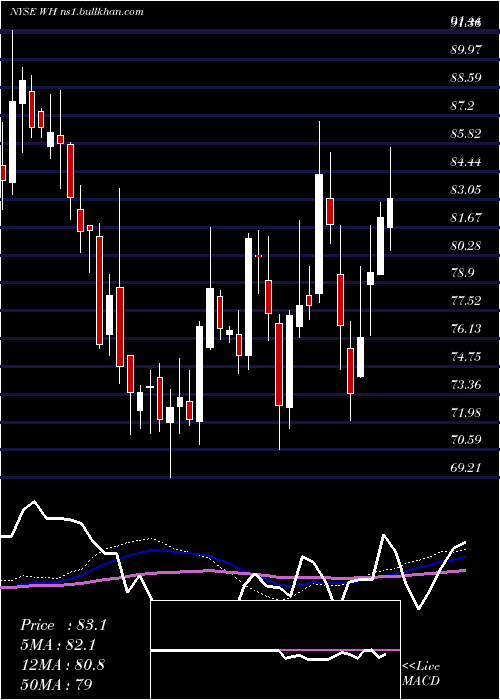Click the 88.59 price axis label
Viewport: 500px width, 700px height.
(466, 78)
